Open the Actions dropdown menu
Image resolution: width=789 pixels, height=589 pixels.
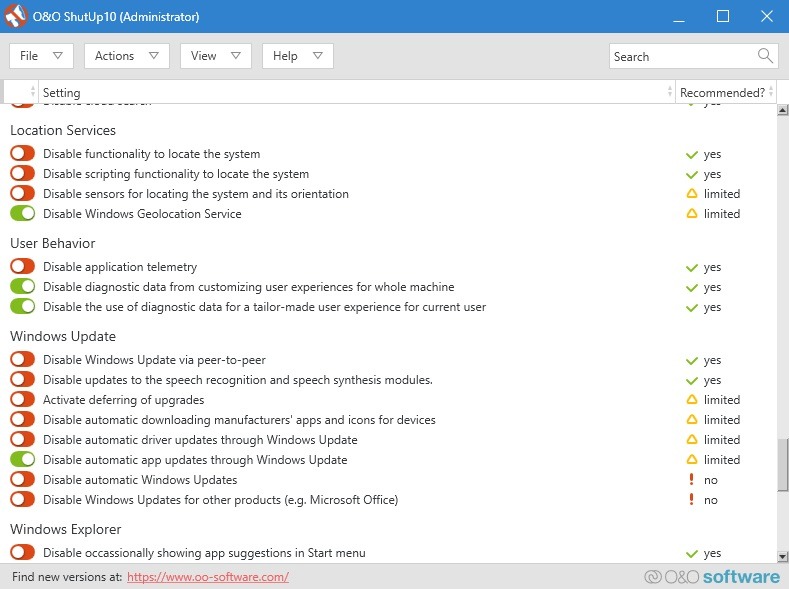click(x=127, y=56)
